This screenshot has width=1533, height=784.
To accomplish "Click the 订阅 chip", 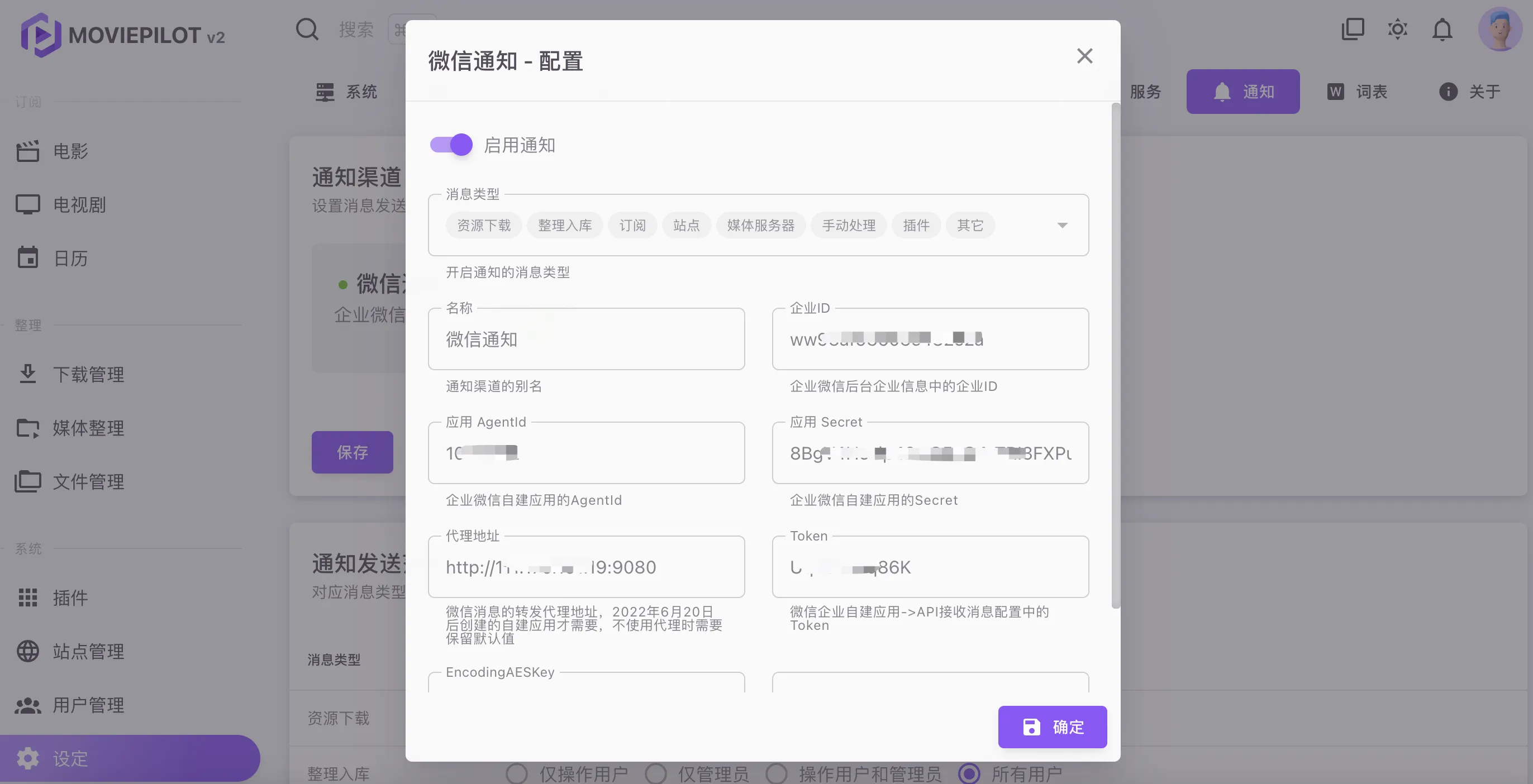I will (x=632, y=226).
